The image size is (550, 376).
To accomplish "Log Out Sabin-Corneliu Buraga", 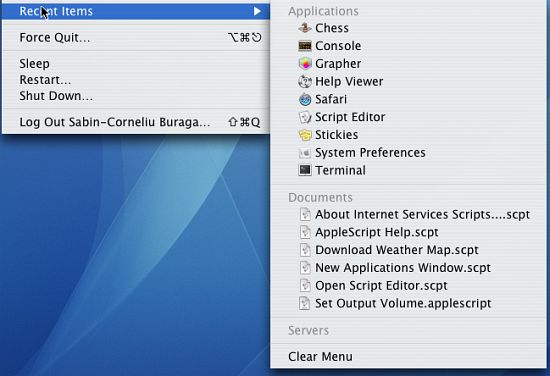I will pyautogui.click(x=136, y=122).
